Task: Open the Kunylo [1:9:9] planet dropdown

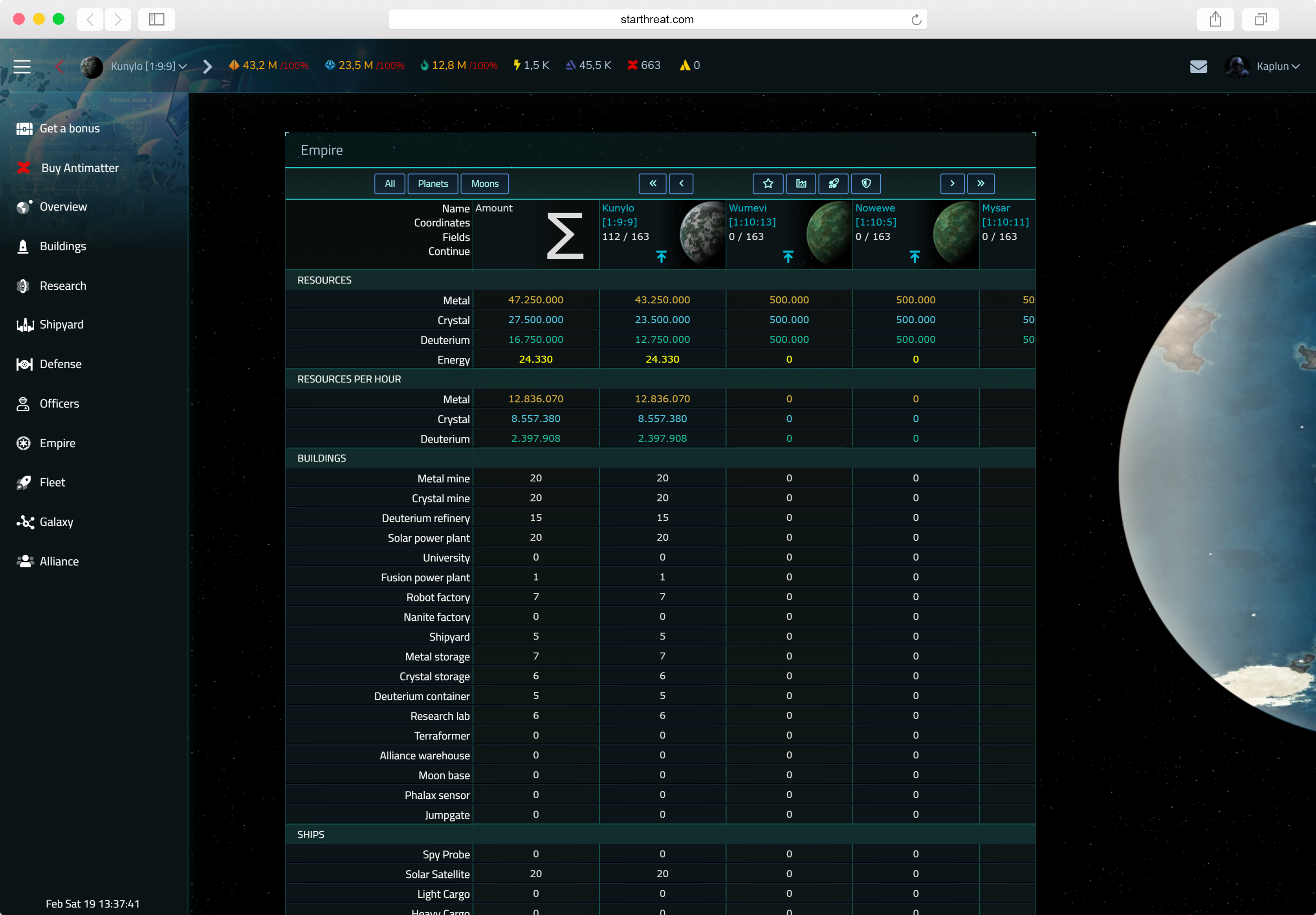Action: click(x=149, y=66)
